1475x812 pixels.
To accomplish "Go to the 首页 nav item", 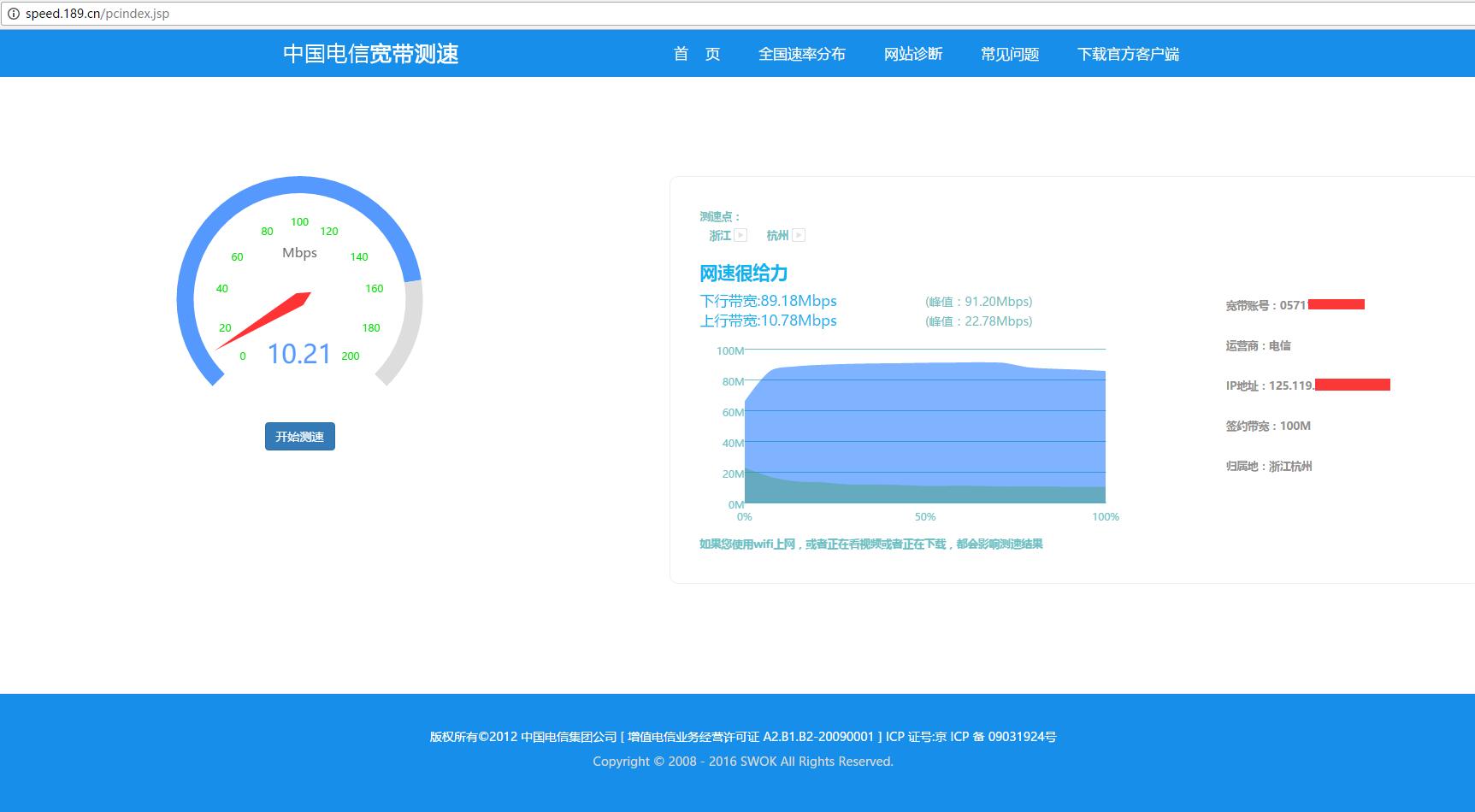I will [696, 54].
